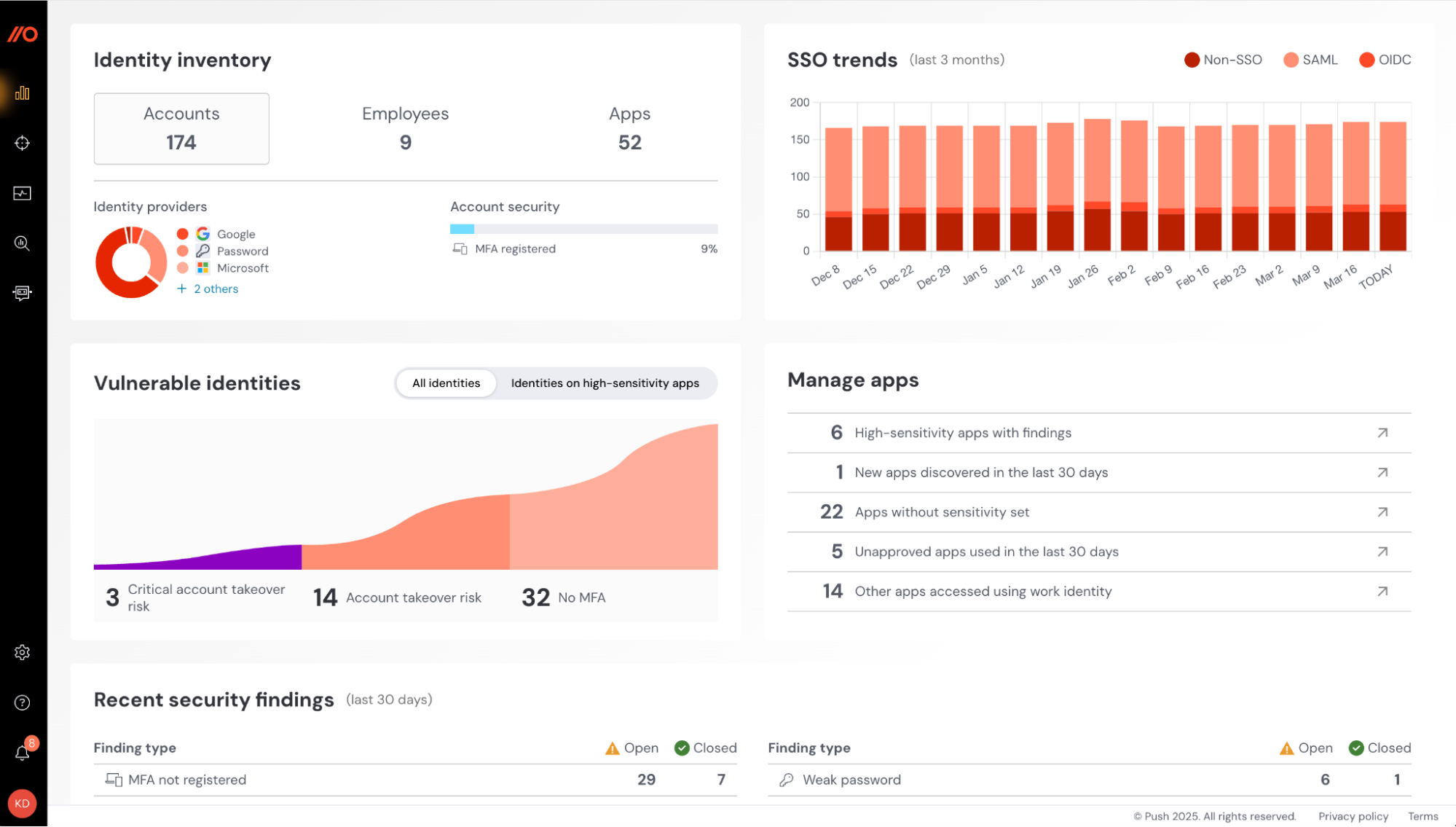The width and height of the screenshot is (1456, 827).
Task: Toggle Non-SSO series in chart legend
Action: pyautogui.click(x=1223, y=60)
